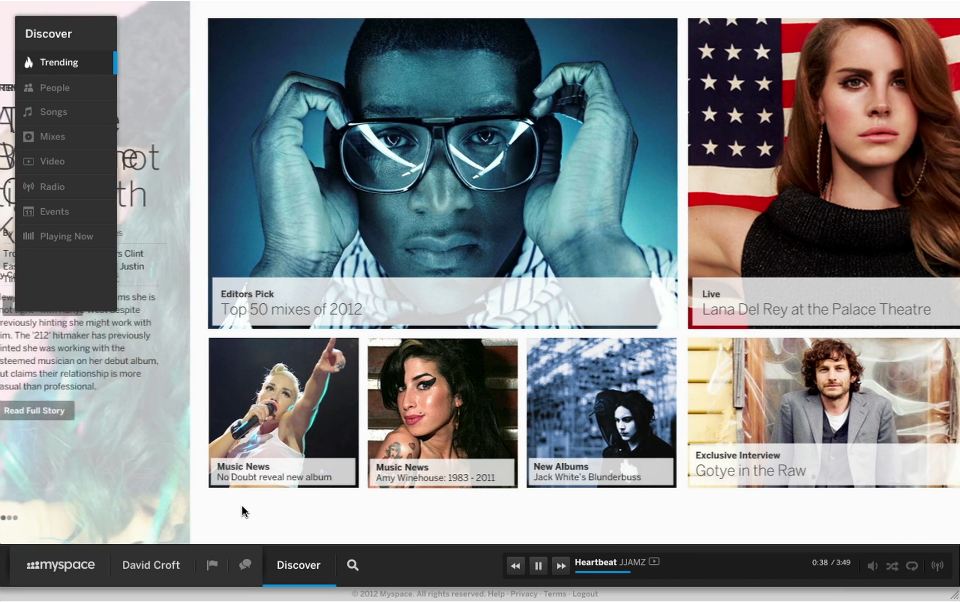Open Video in the Discover menu
The image size is (960, 602).
(66, 162)
